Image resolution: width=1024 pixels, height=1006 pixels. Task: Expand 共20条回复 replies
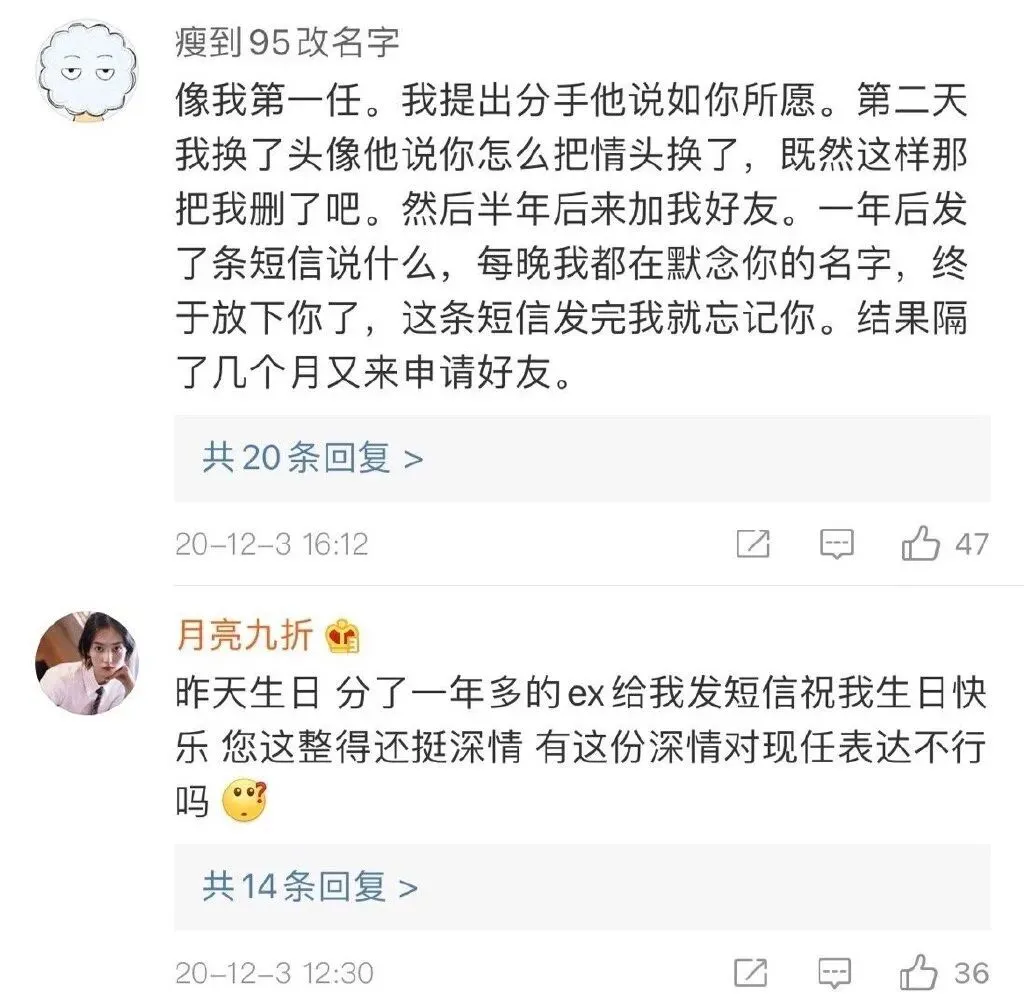pyautogui.click(x=583, y=458)
